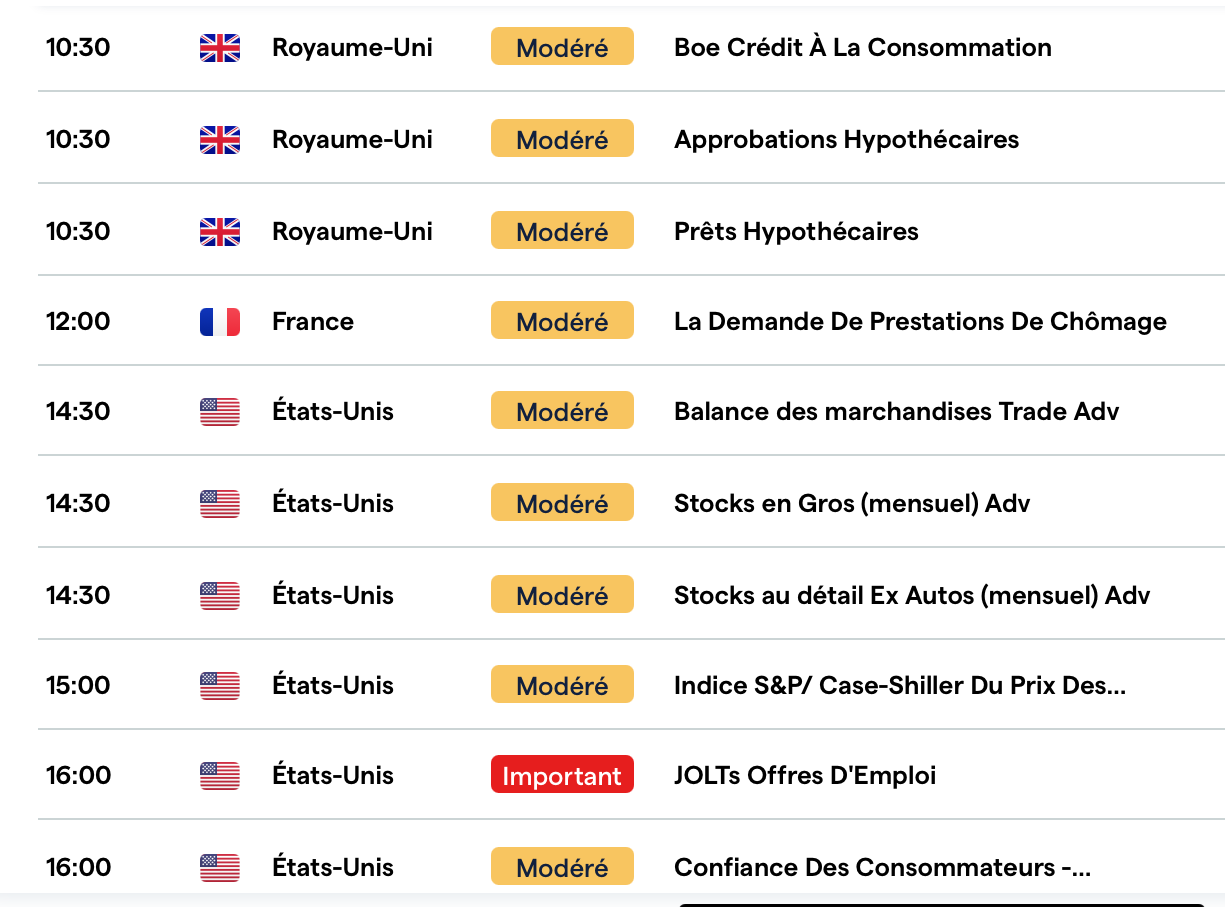Click the French flag icon
Viewport: 1225px width, 907px height.
point(220,322)
